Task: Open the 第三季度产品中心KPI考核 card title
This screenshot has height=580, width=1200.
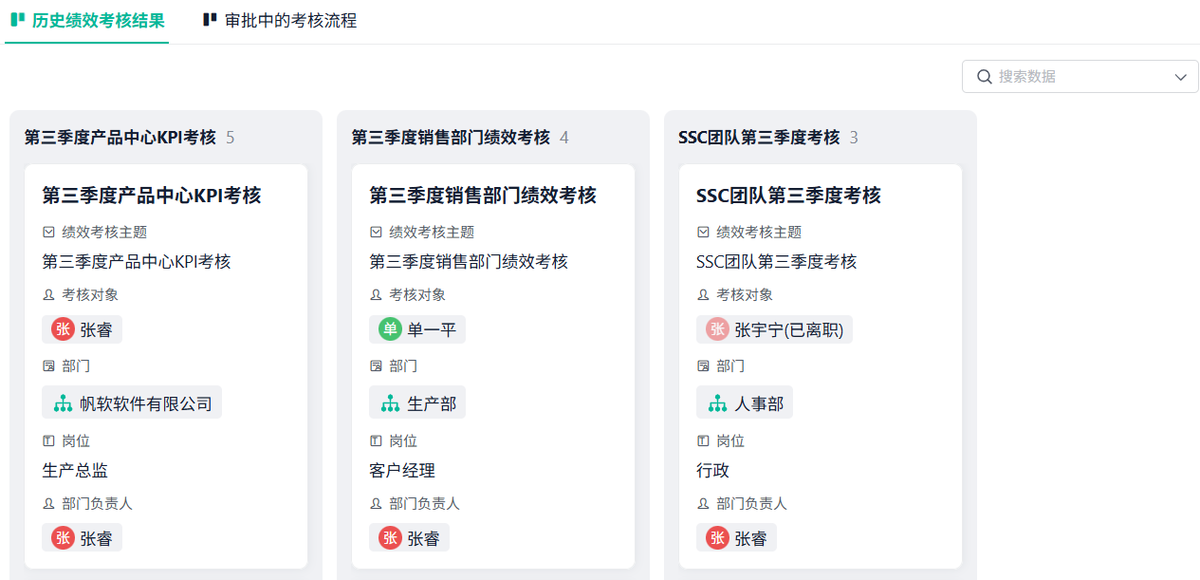Action: coord(151,195)
